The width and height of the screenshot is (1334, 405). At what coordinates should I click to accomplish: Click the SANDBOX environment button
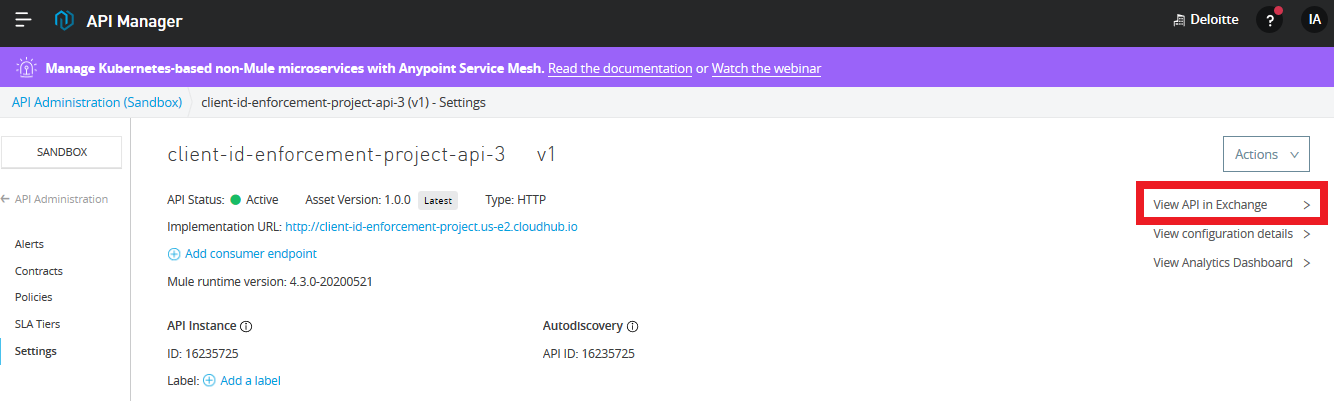pos(62,152)
